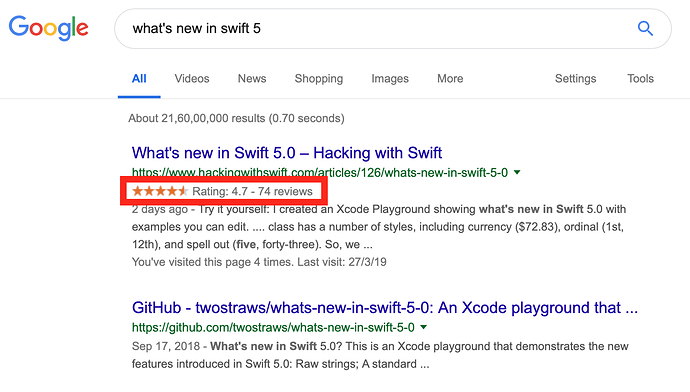Viewport: 690px width, 392px height.
Task: Expand the More search categories menu
Action: click(x=450, y=79)
